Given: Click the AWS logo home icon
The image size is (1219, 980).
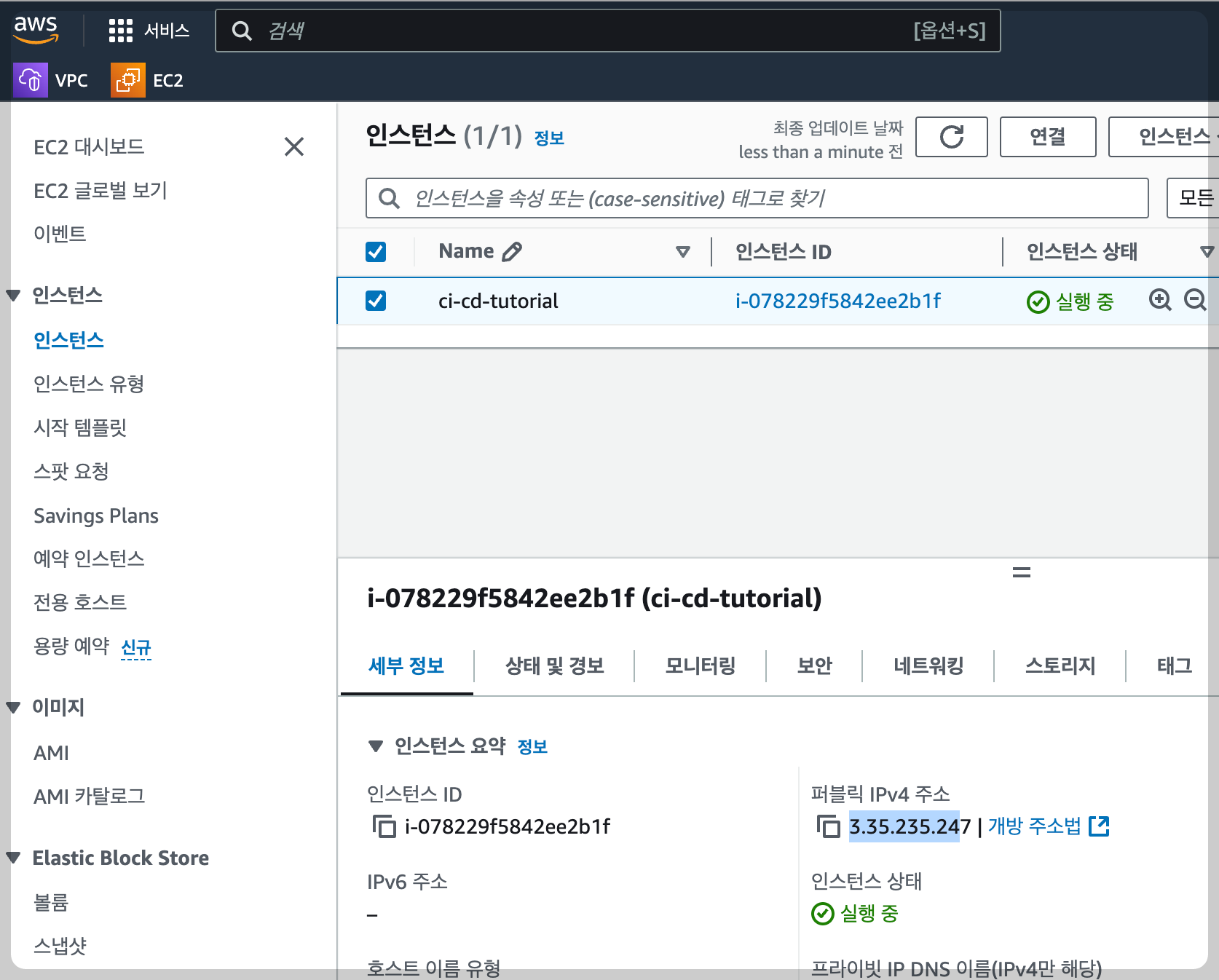Looking at the screenshot, I should tap(36, 30).
